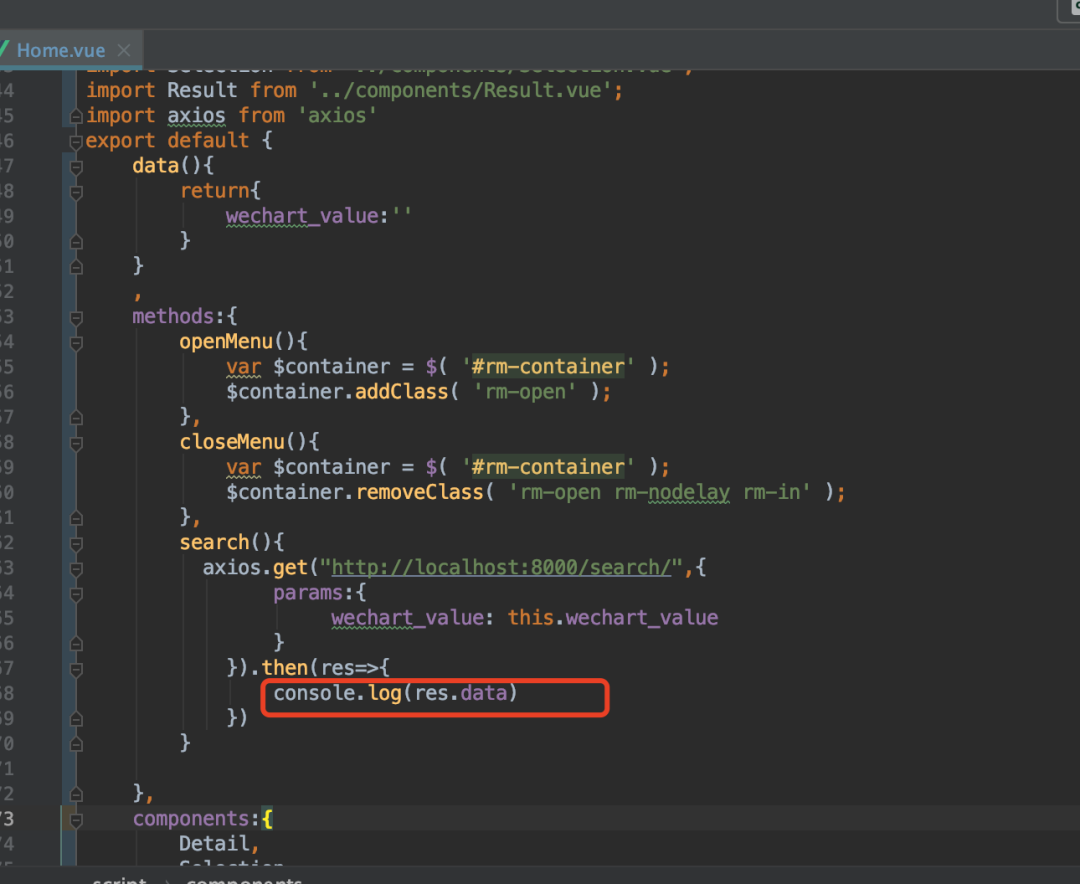Click 'export default' keywords
The height and width of the screenshot is (884, 1080).
[x=167, y=141]
